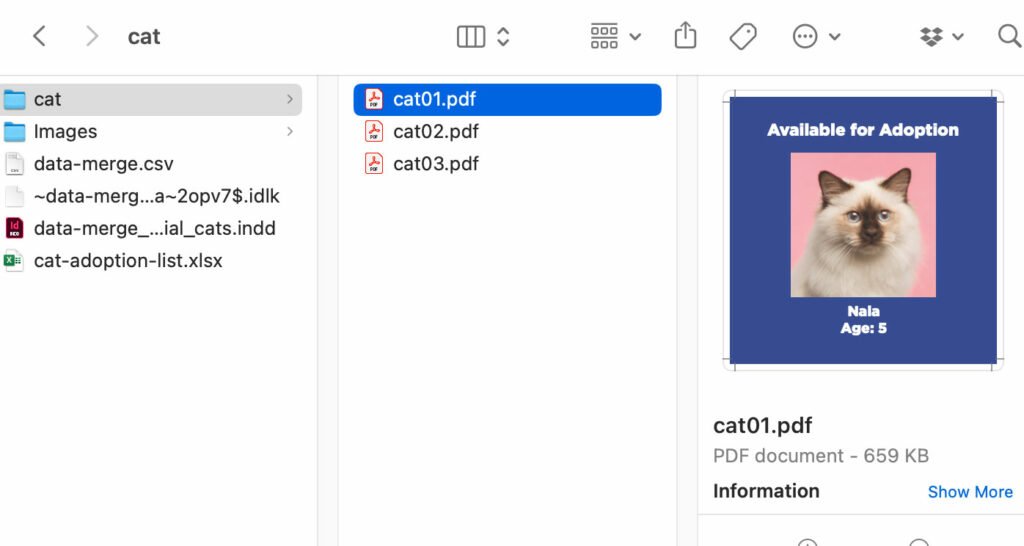Open the Search magnifying glass
Image resolution: width=1024 pixels, height=546 pixels.
click(x=1009, y=37)
